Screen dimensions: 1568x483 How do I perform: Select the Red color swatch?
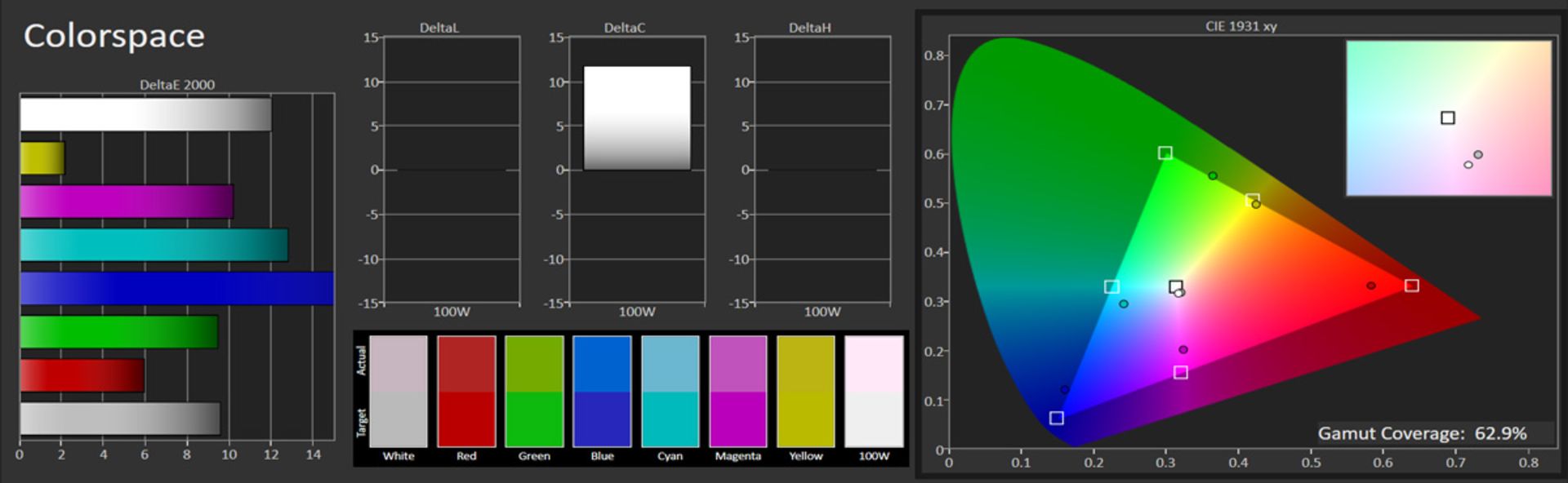[x=466, y=392]
